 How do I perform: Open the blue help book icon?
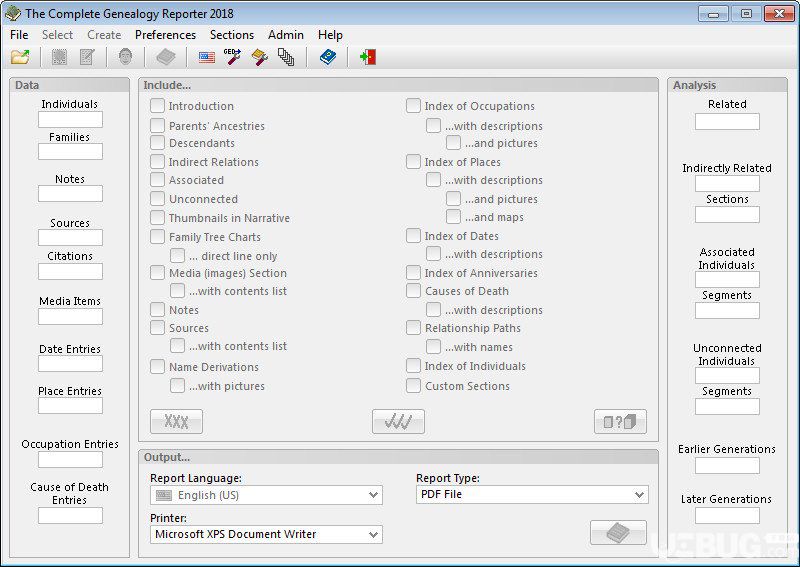[x=328, y=57]
